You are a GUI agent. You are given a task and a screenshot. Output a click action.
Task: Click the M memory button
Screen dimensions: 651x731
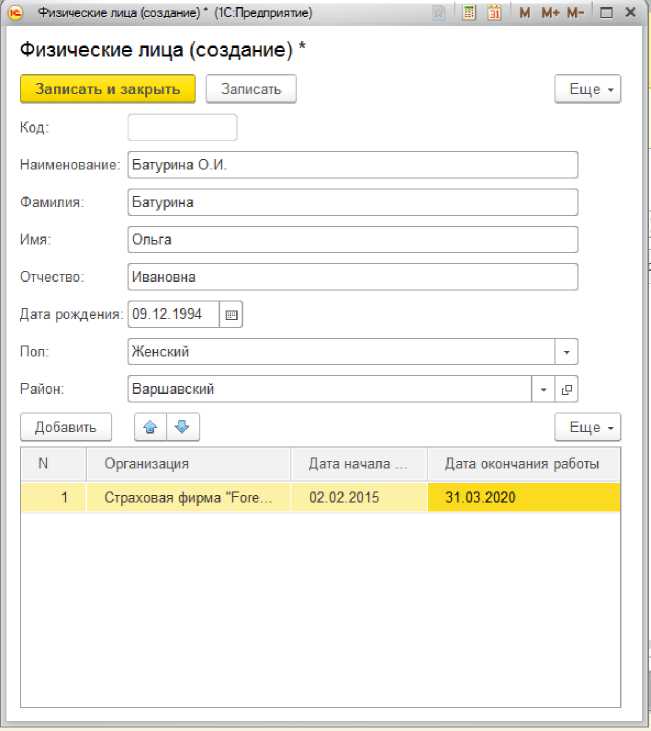click(525, 12)
